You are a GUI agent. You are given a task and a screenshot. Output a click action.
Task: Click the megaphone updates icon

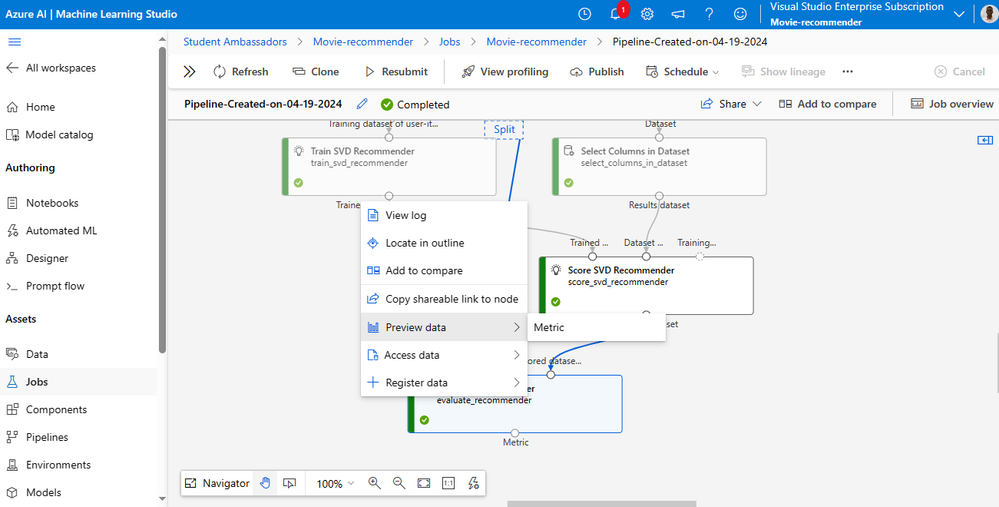[x=679, y=14]
